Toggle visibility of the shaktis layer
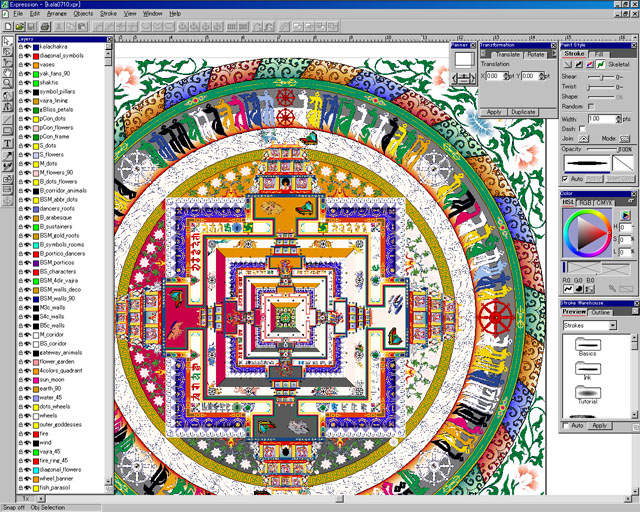The height and width of the screenshot is (512, 640). point(28,83)
